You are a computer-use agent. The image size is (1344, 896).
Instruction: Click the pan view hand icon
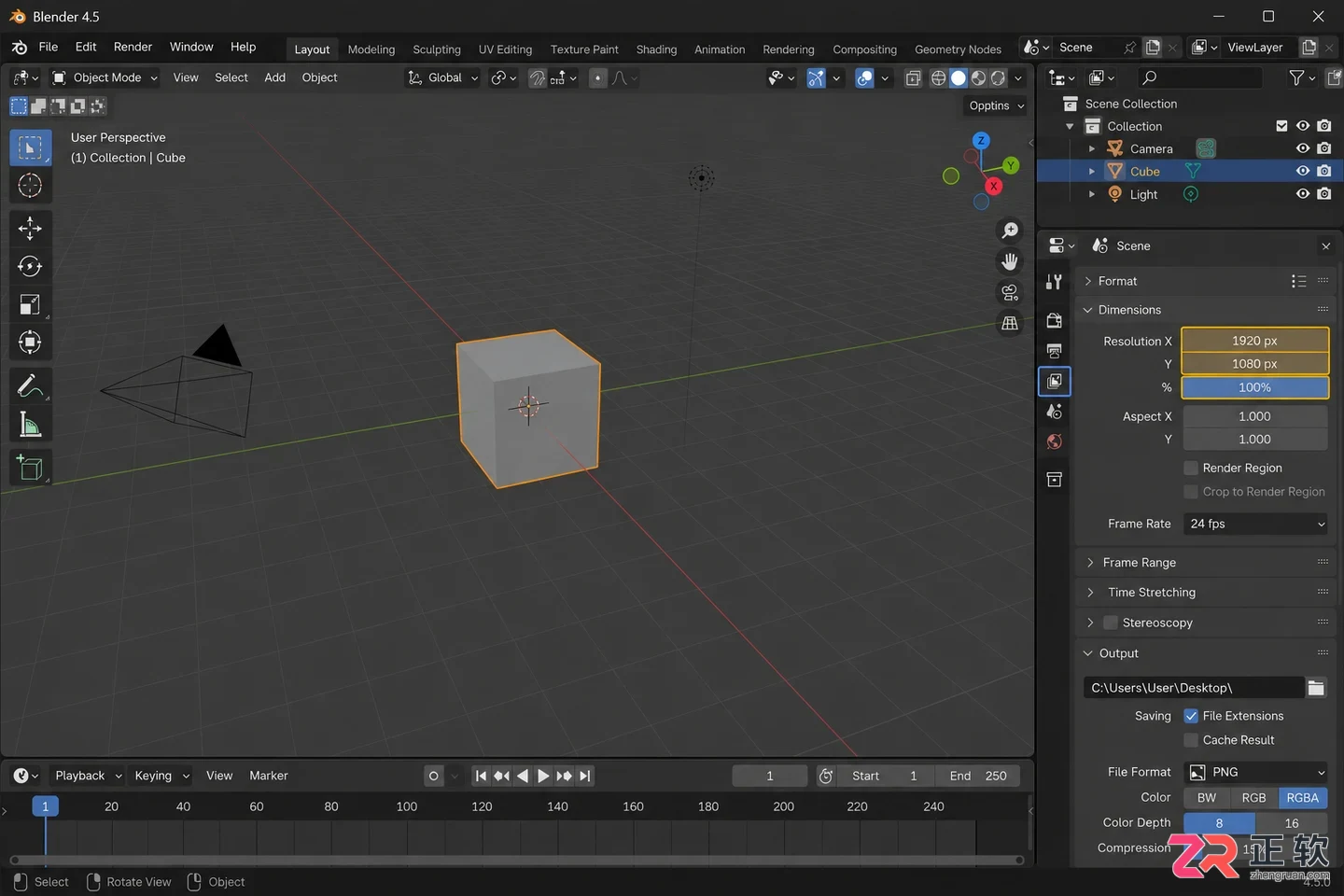(1010, 261)
